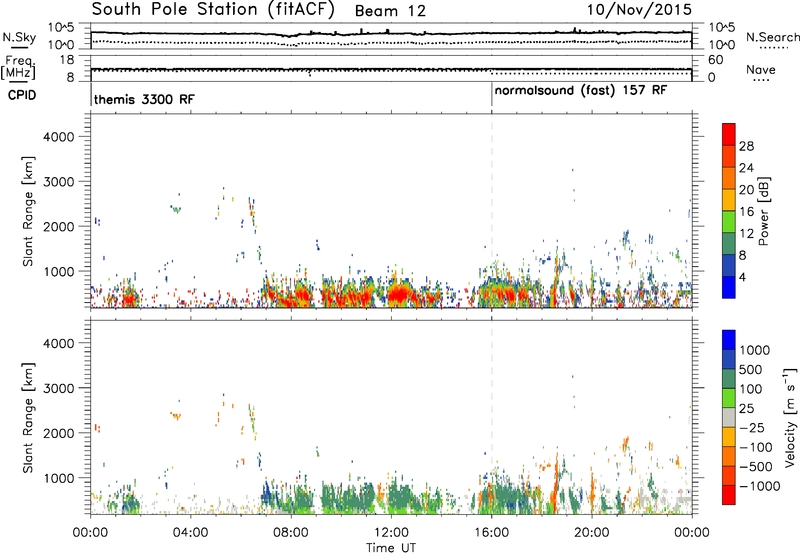Click the "Beam 12" label
This screenshot has width=800, height=554.
point(390,11)
